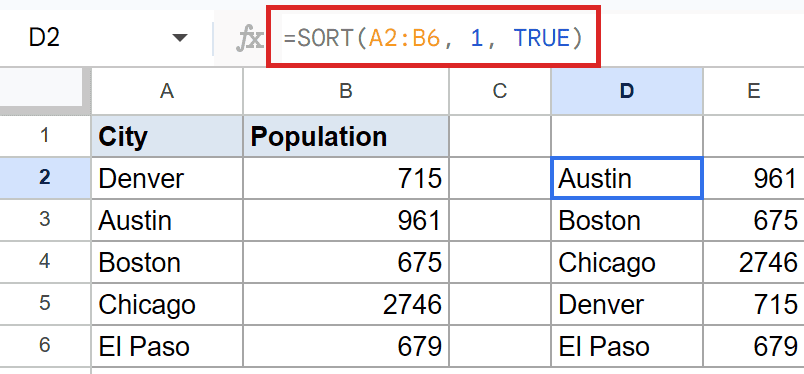
Task: Click cell B5 with value 2746
Action: 346,304
